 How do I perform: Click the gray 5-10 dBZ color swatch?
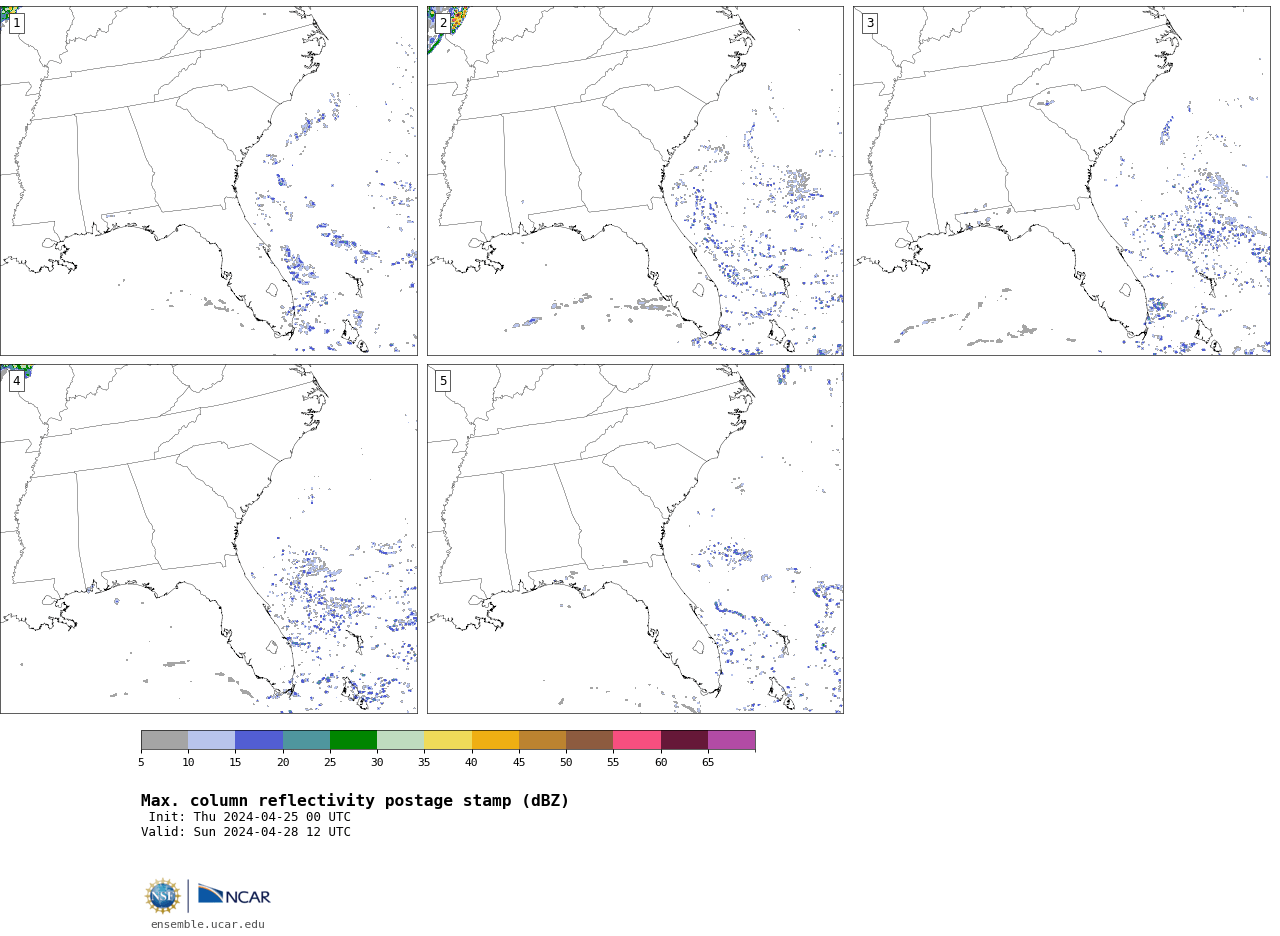(x=164, y=740)
